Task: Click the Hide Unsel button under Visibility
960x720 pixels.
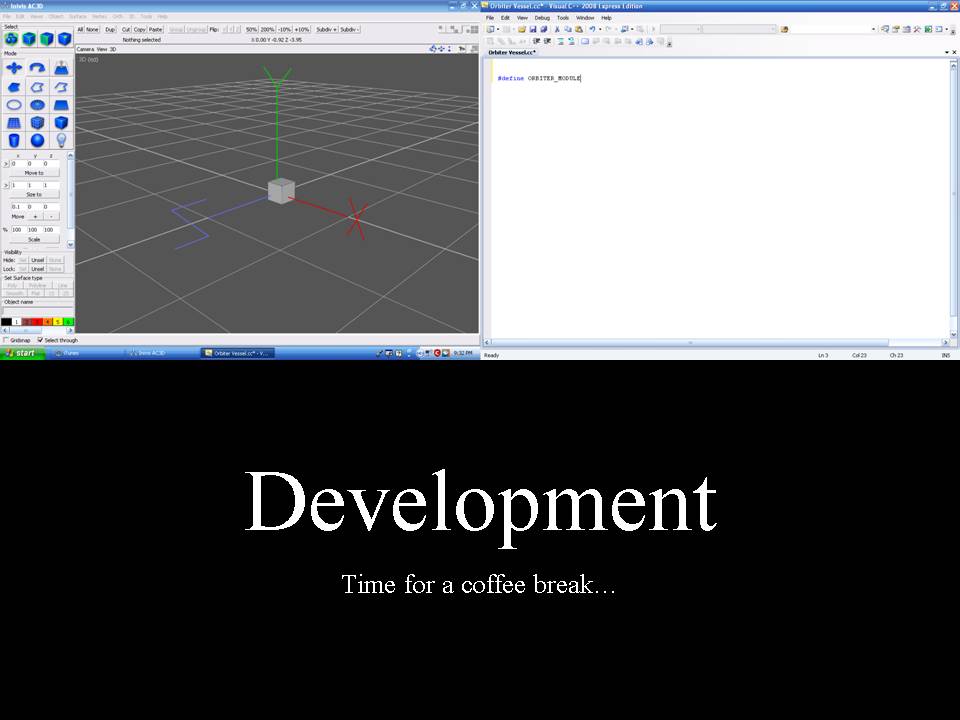Action: (38, 260)
